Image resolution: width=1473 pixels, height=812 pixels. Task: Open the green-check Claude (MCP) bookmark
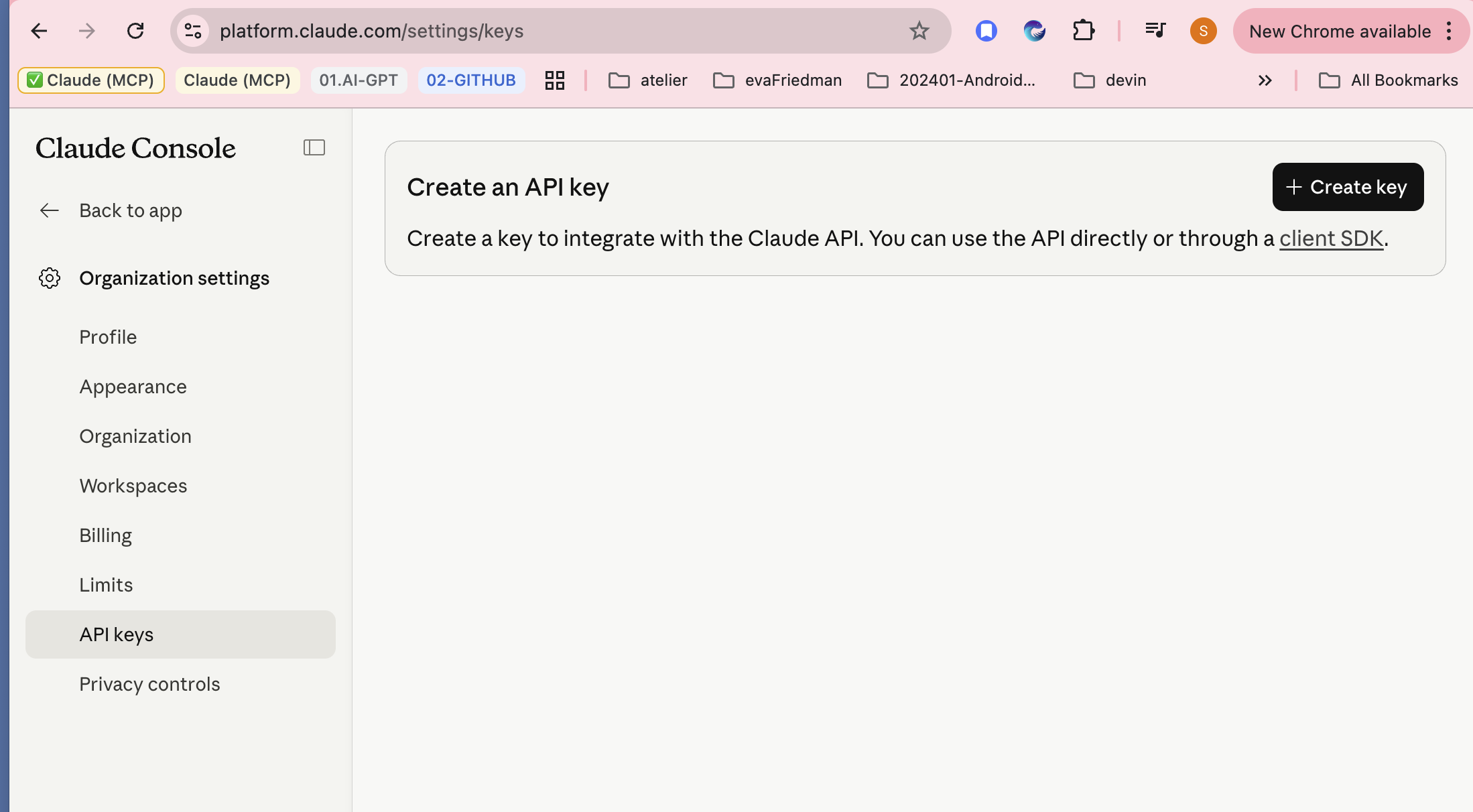(x=91, y=80)
